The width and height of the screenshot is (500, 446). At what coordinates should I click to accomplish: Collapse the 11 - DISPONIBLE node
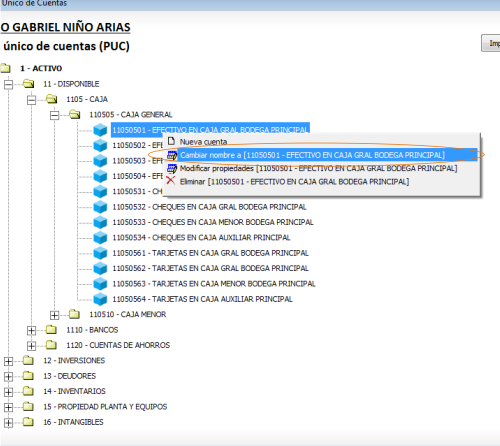(x=9, y=84)
